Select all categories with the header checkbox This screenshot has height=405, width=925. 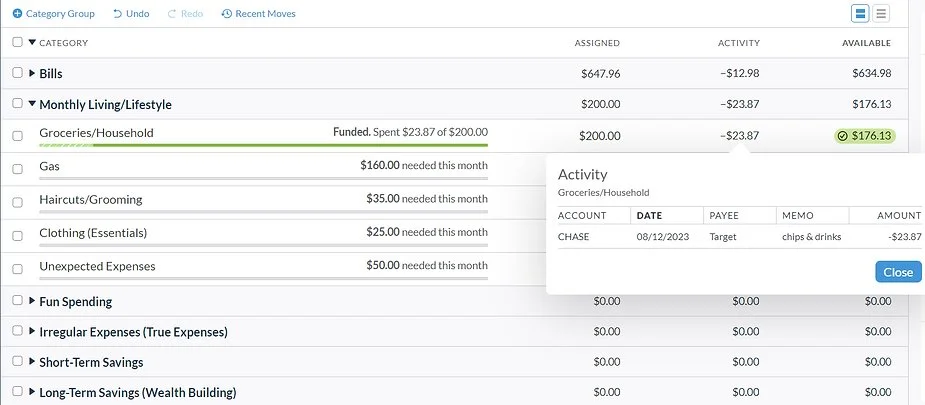[x=17, y=43]
